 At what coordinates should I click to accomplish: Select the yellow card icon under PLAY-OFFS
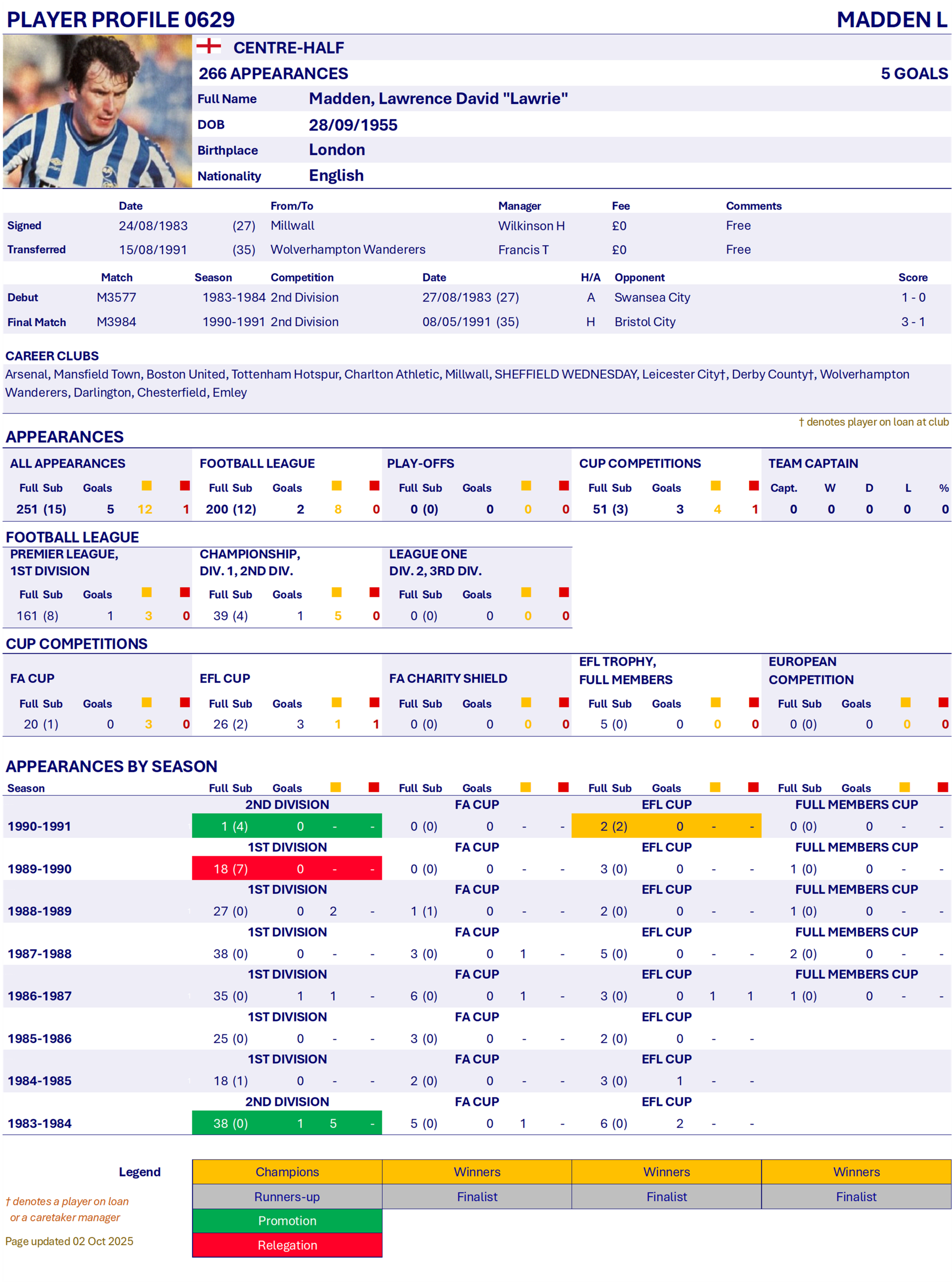click(x=526, y=486)
